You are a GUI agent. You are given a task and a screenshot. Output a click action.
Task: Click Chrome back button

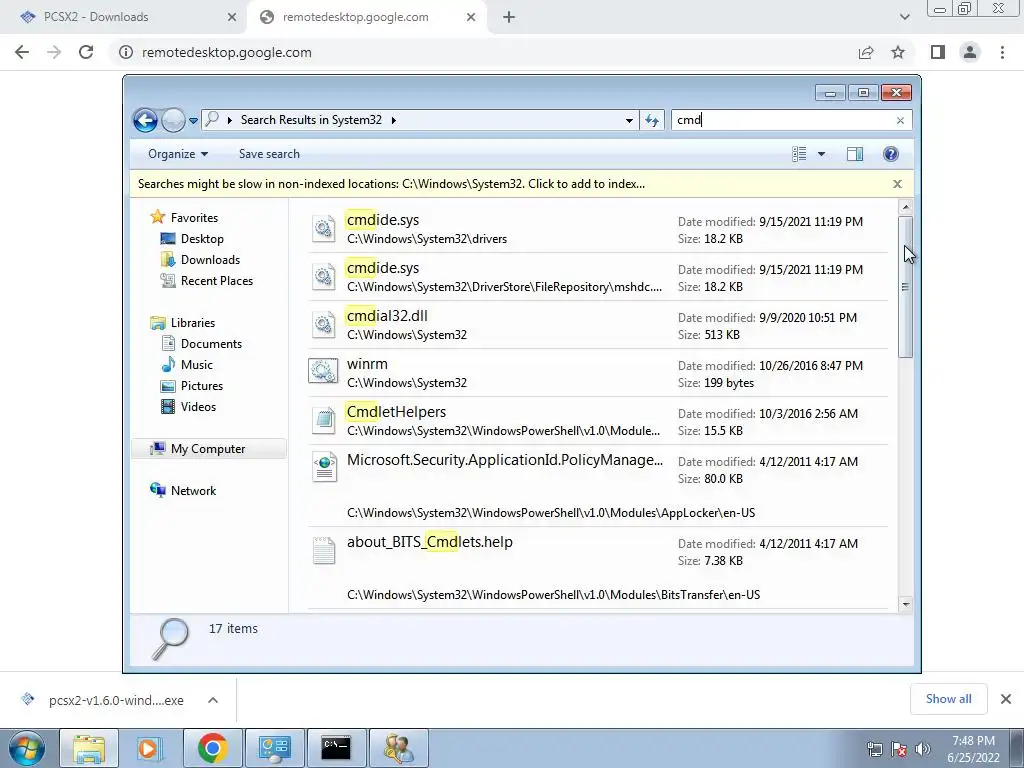click(22, 52)
